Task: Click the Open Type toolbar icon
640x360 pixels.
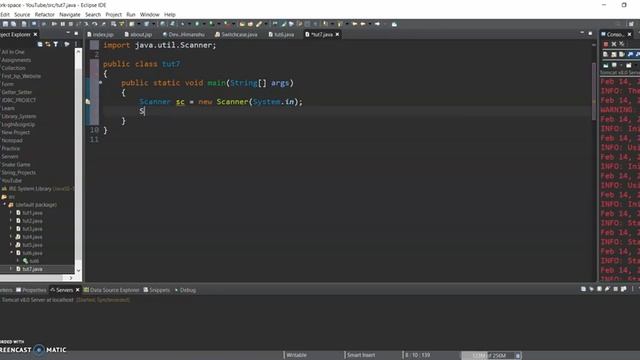Action: tap(242, 24)
